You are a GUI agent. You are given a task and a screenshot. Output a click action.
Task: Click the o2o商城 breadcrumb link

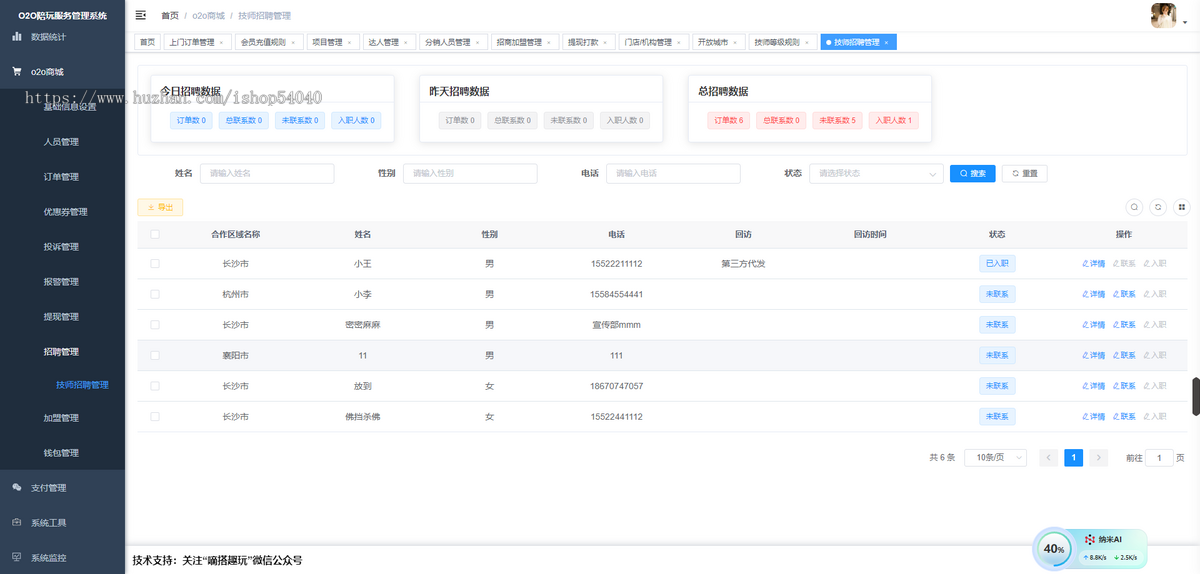[x=208, y=16]
